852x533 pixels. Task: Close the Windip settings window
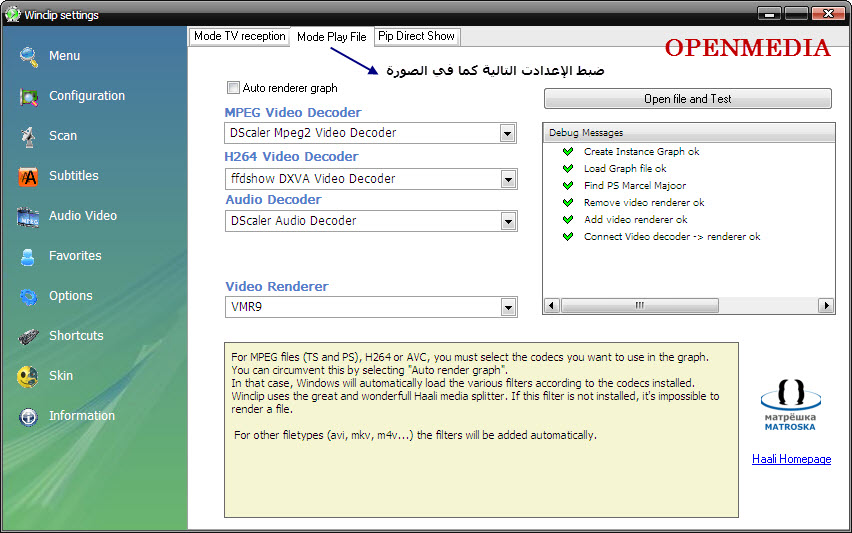[828, 14]
